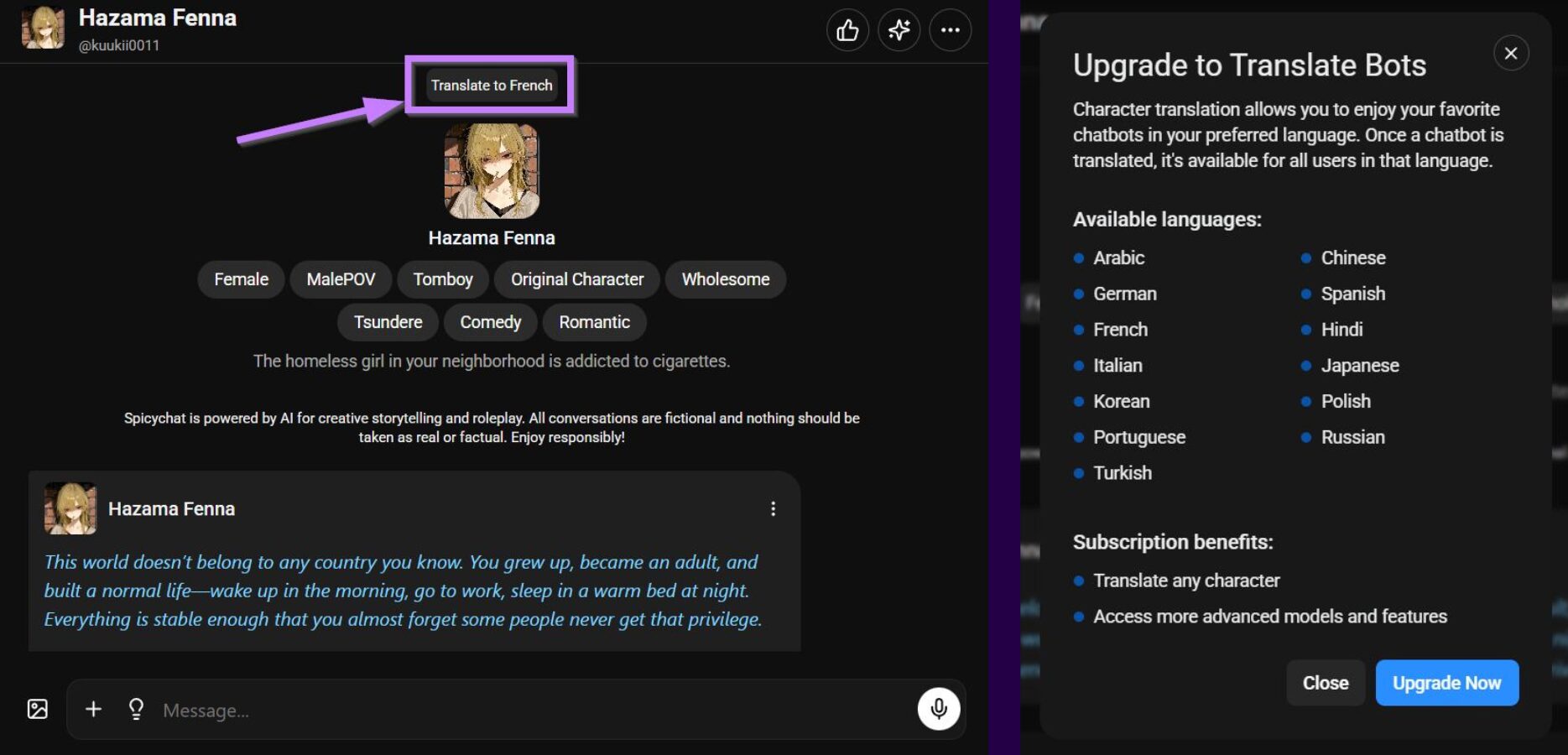Click the thumbs up like icon
This screenshot has width=1568, height=755.
847,31
